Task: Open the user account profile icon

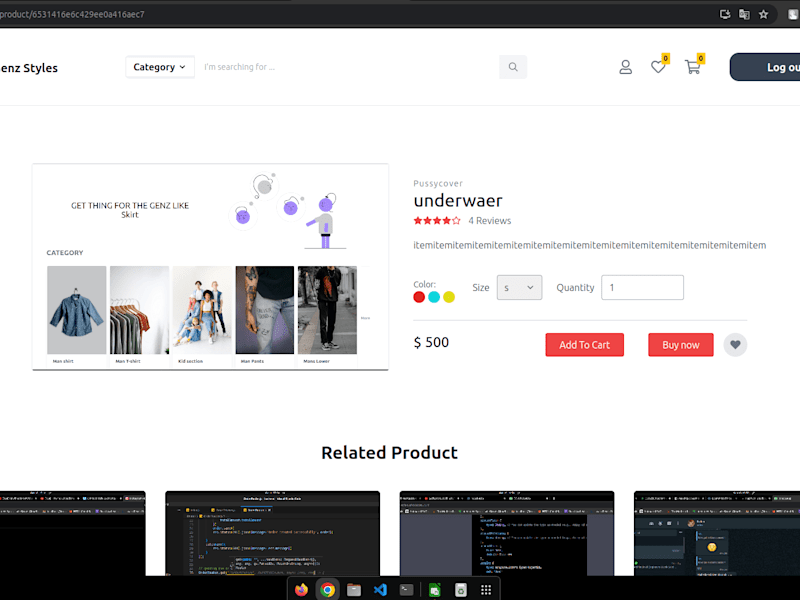Action: pyautogui.click(x=626, y=67)
